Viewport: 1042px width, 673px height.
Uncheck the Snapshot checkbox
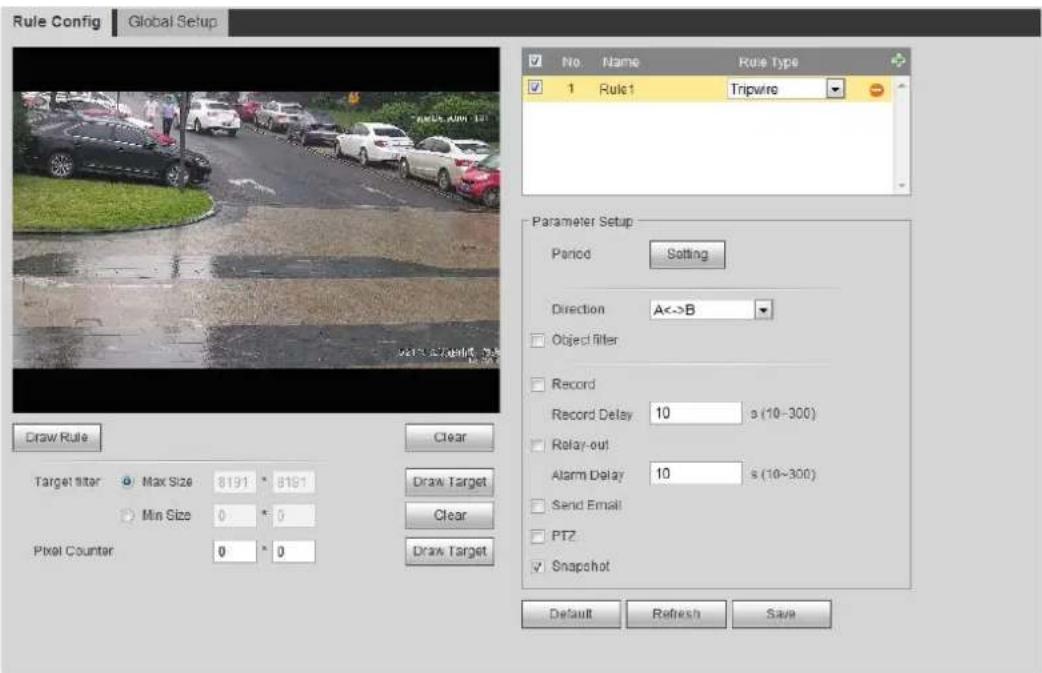(x=538, y=567)
